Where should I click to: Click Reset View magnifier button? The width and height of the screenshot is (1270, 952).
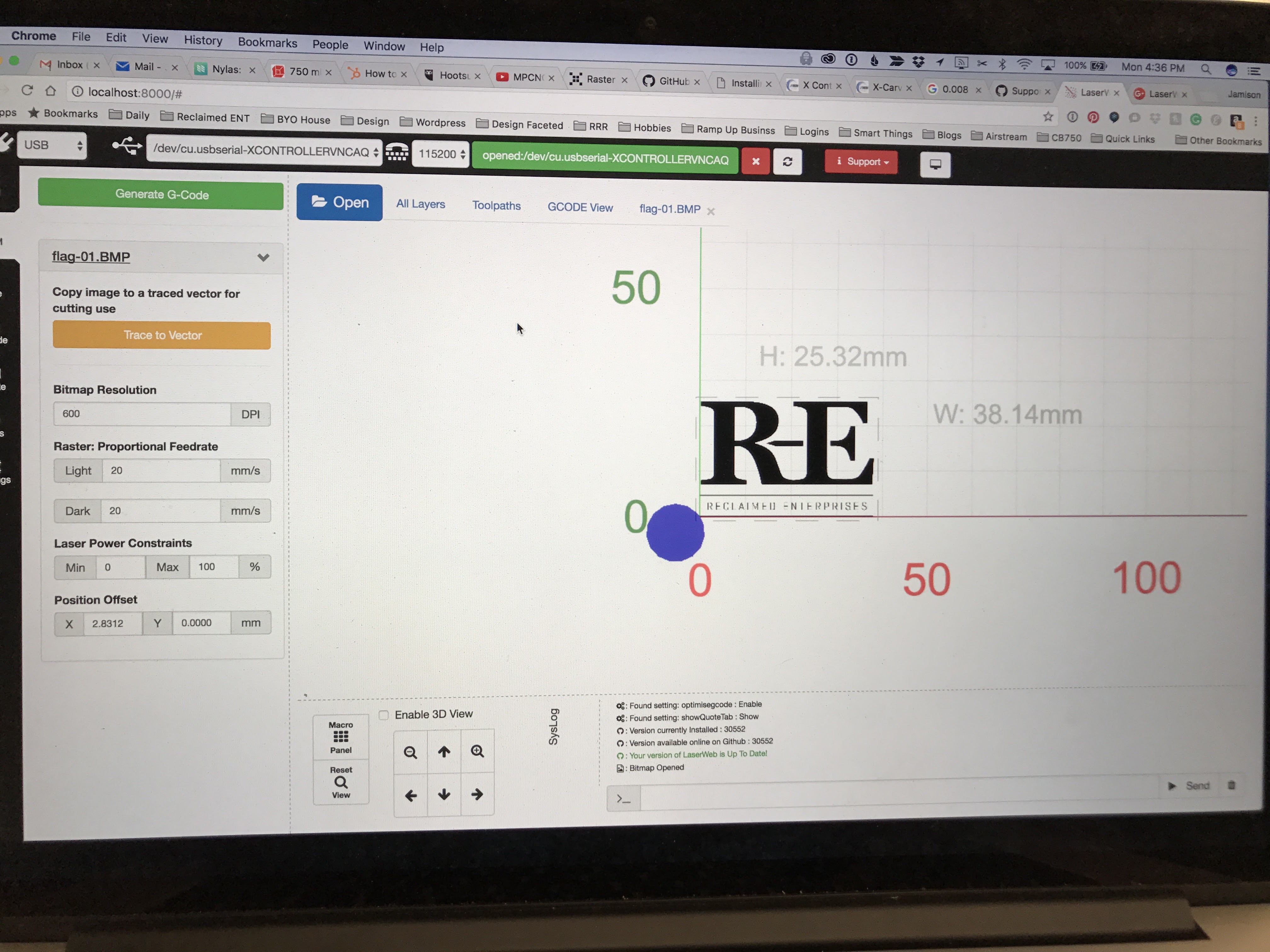340,782
